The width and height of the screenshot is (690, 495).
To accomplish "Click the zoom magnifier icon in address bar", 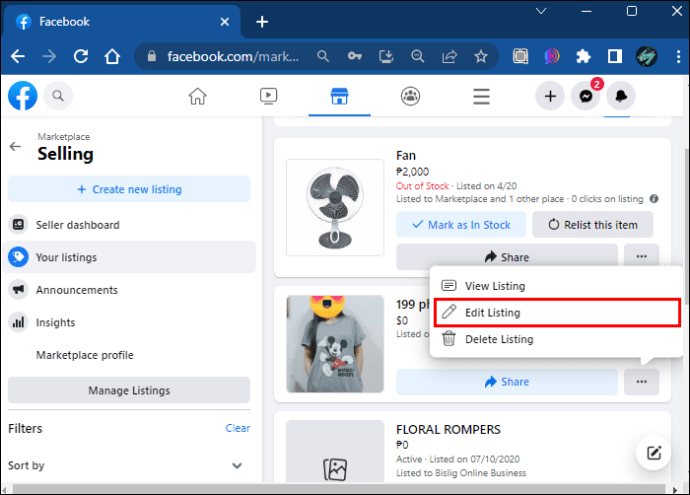I will point(418,56).
